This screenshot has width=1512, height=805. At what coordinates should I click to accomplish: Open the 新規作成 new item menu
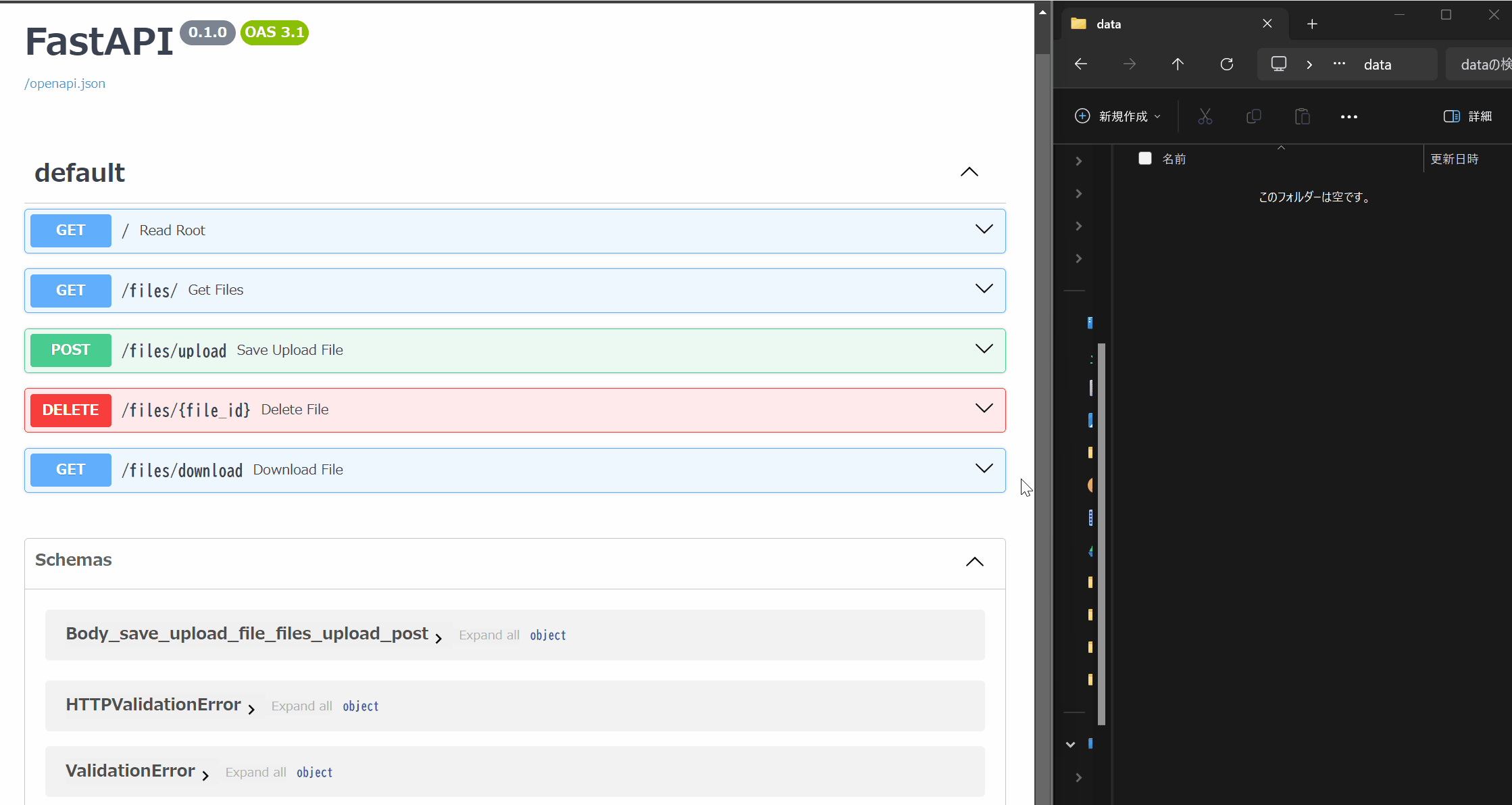pyautogui.click(x=1118, y=116)
